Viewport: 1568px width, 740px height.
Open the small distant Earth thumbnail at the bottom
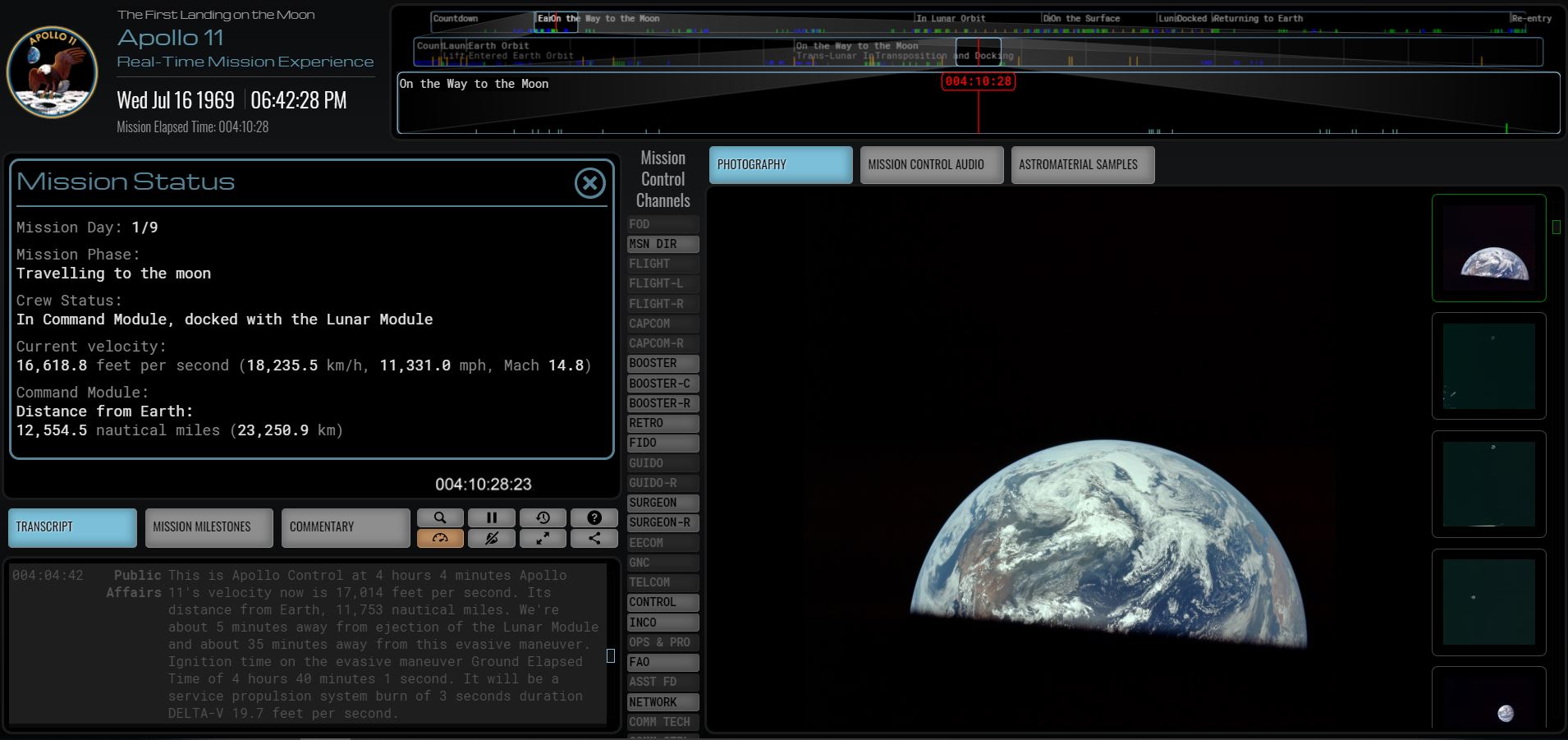pyautogui.click(x=1488, y=697)
